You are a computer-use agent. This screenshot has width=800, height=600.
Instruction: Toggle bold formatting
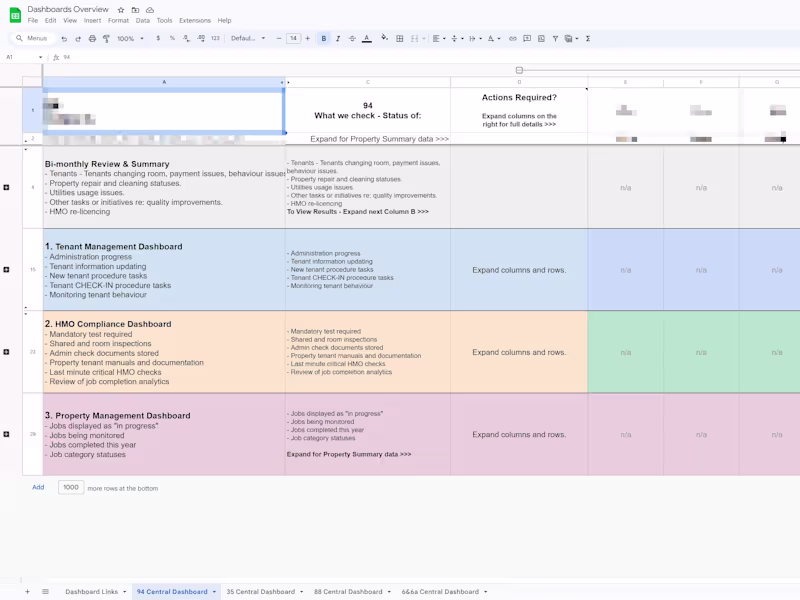pyautogui.click(x=325, y=38)
